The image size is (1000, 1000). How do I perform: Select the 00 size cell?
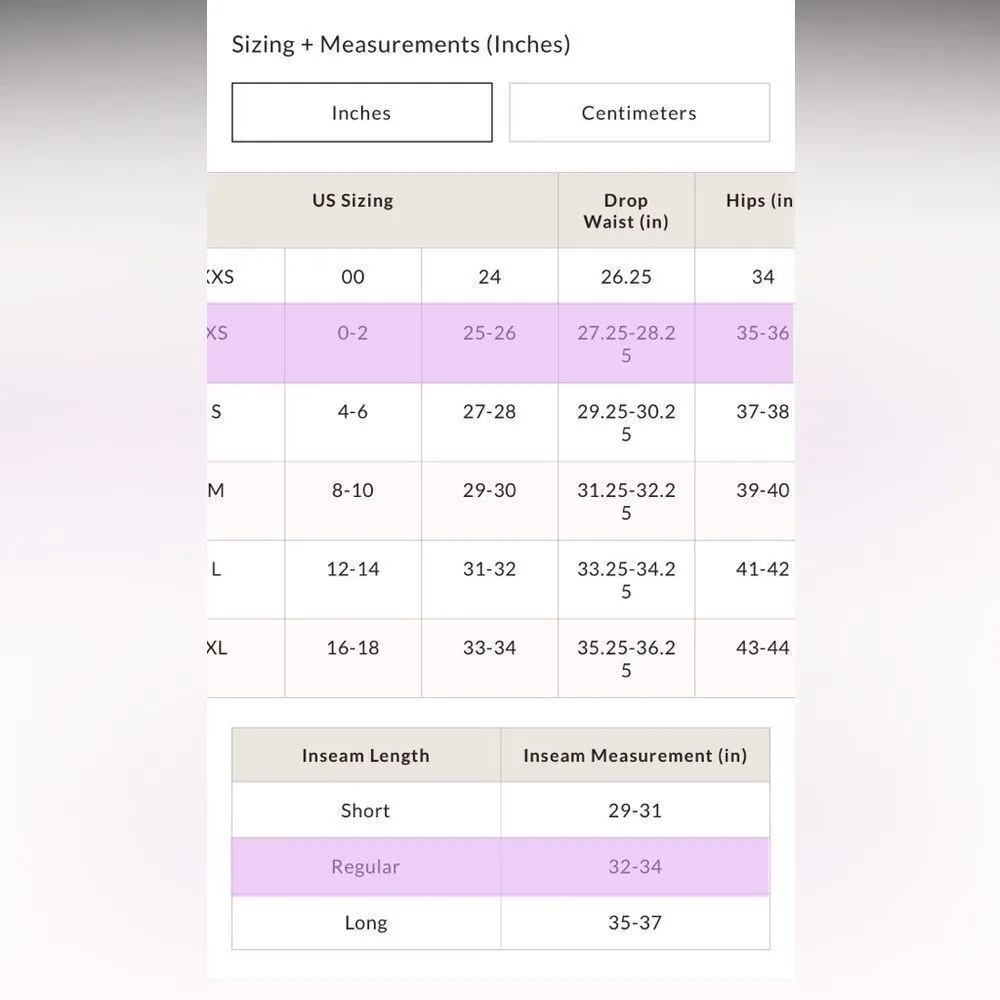[x=353, y=277]
